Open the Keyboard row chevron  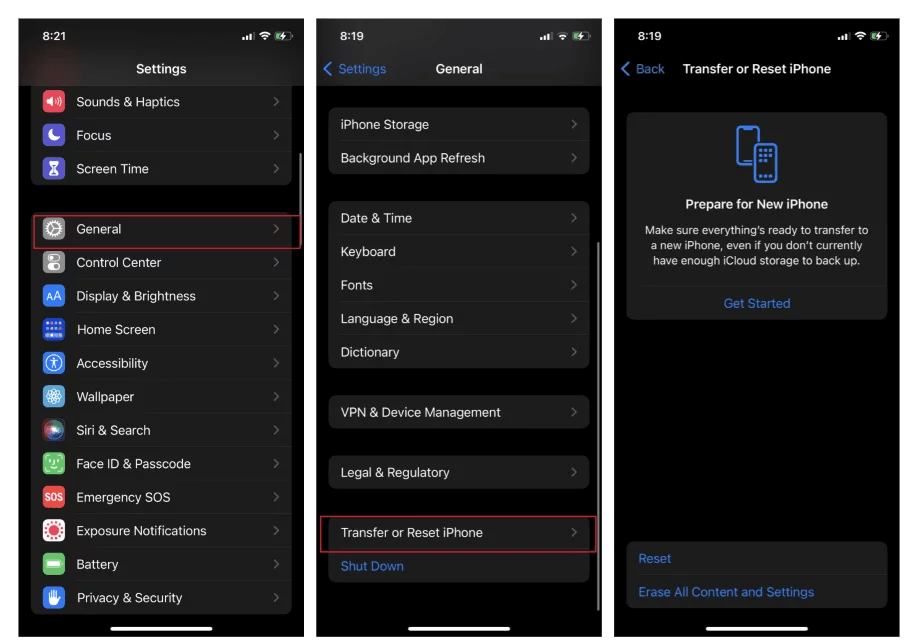point(574,251)
